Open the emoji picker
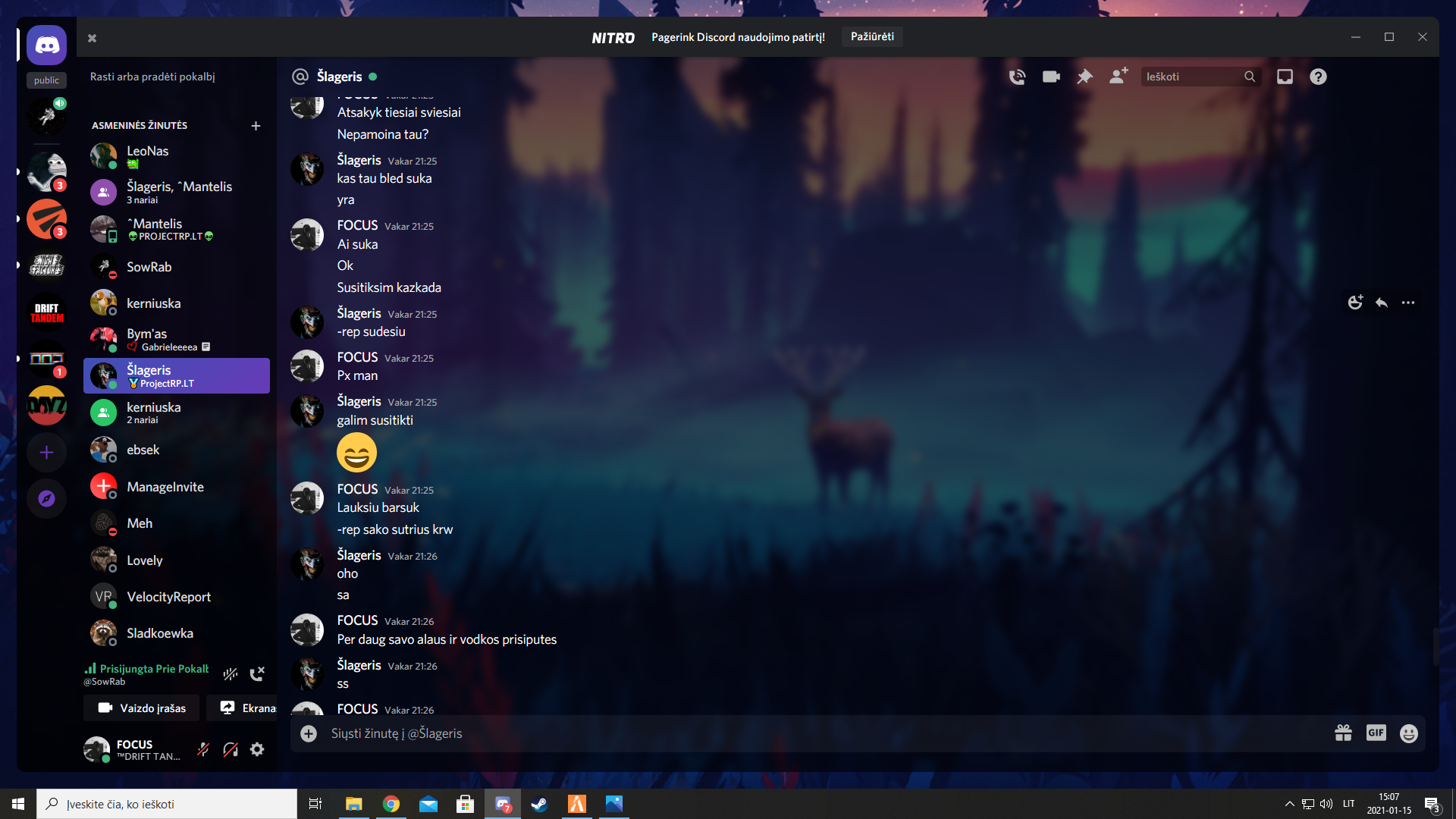The width and height of the screenshot is (1456, 819). coord(1409,733)
